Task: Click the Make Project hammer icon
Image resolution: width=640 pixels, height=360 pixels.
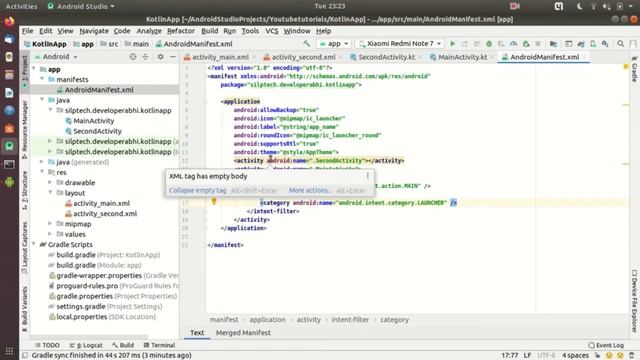Action: click(307, 44)
